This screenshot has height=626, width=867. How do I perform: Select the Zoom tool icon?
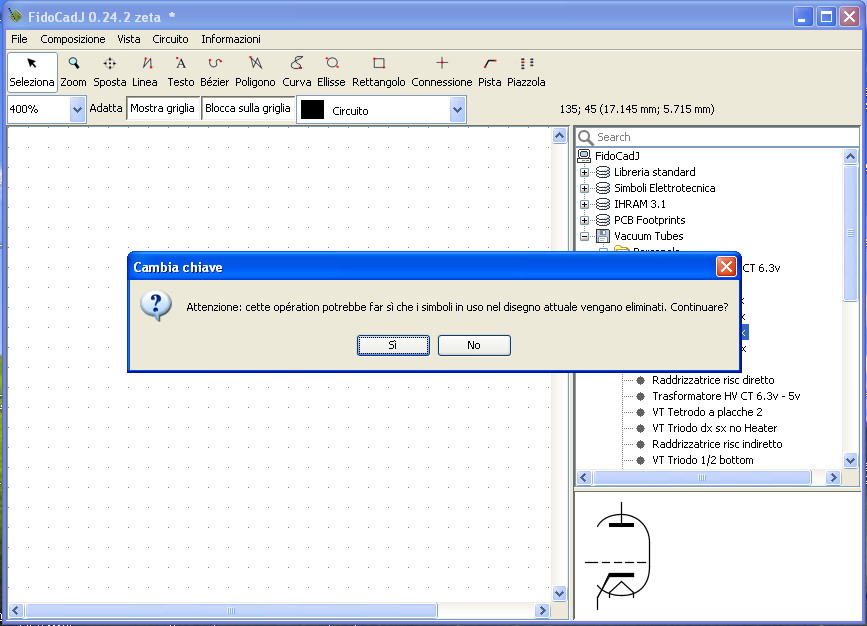73,70
